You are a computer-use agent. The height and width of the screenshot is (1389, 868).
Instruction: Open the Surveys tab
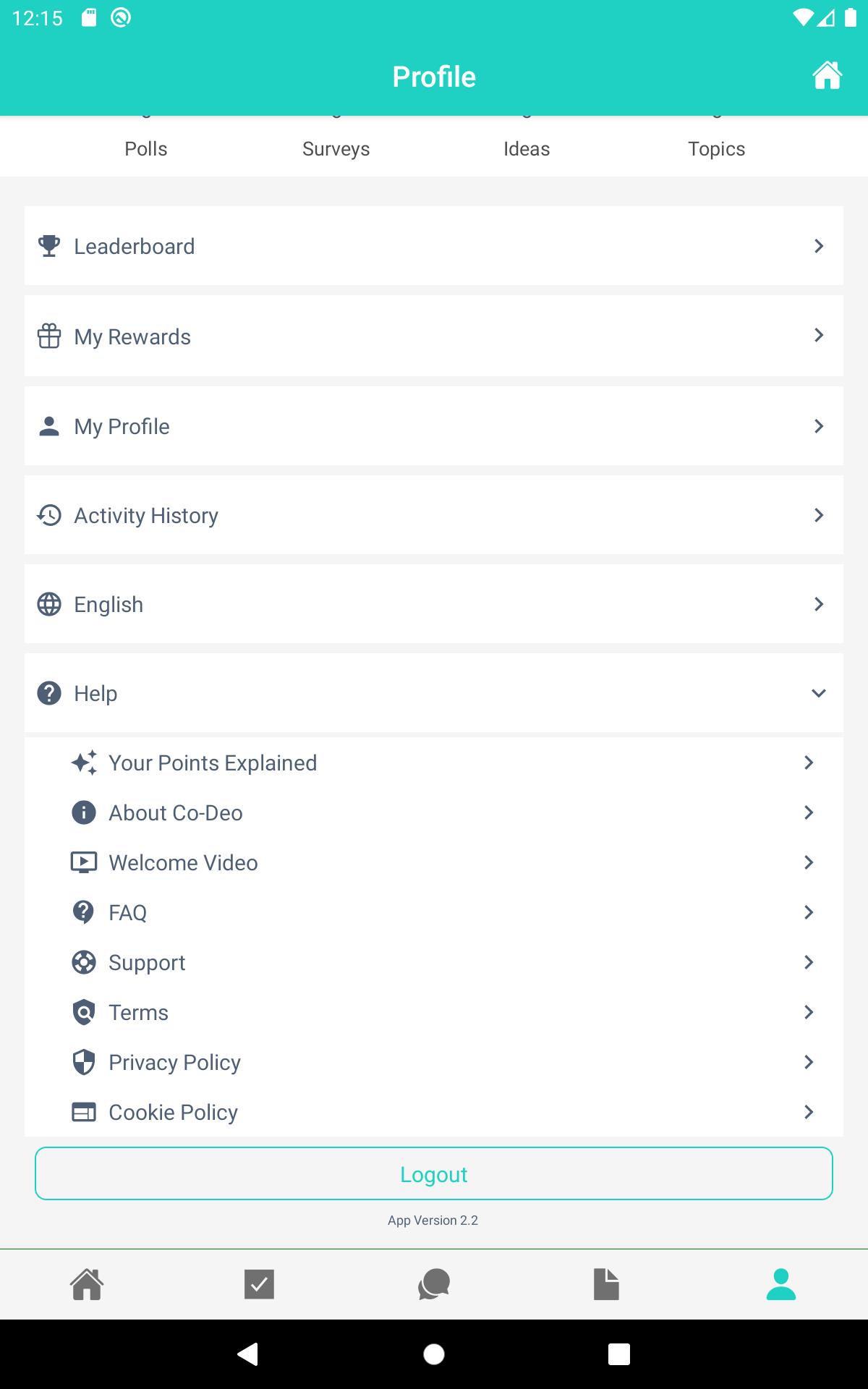pyautogui.click(x=336, y=149)
